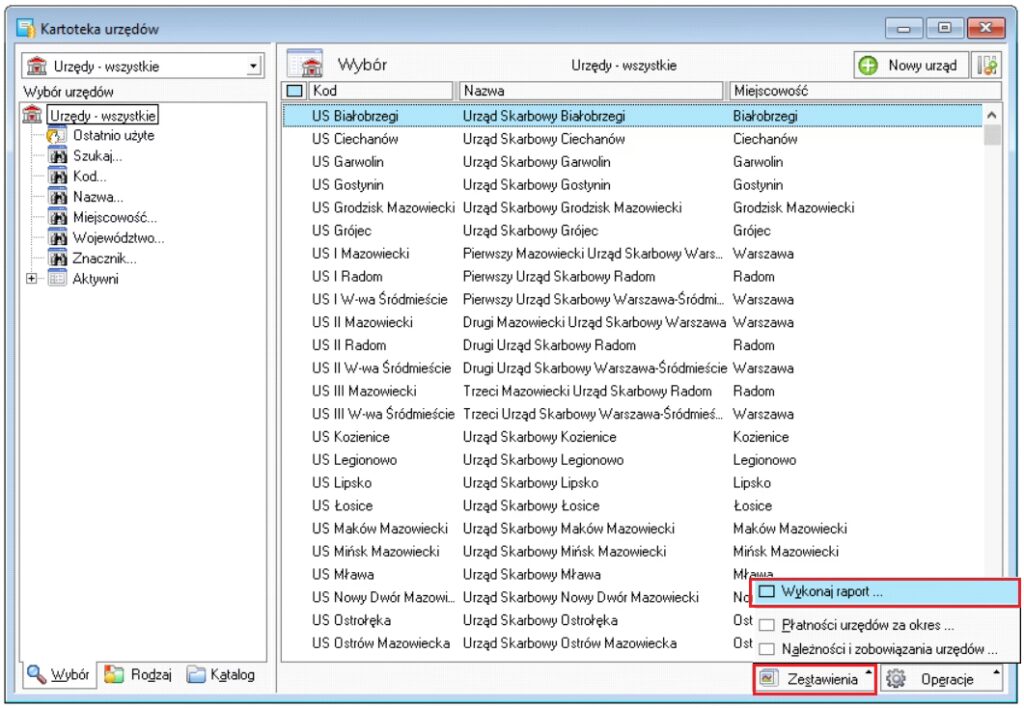Viewport: 1024px width, 708px height.
Task: Click the building icon of Urzędy - wszystkie tree root
Action: click(33, 115)
